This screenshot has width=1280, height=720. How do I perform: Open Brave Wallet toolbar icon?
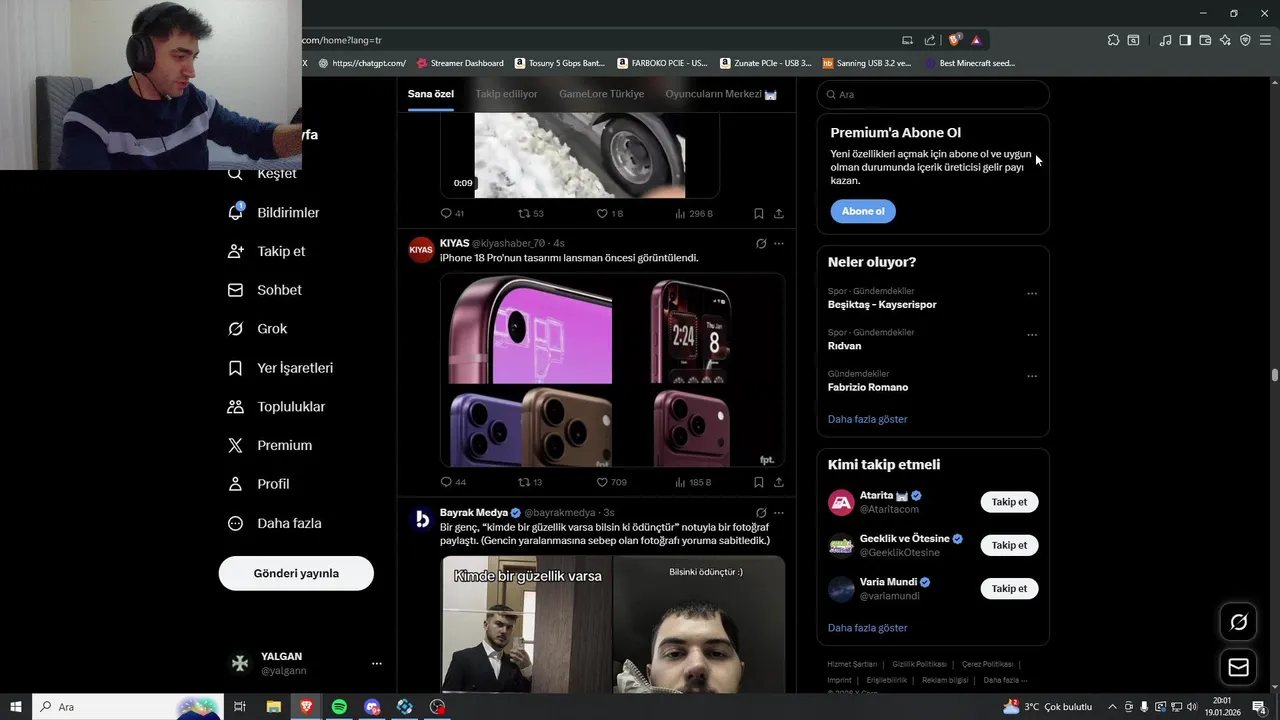[x=1205, y=40]
